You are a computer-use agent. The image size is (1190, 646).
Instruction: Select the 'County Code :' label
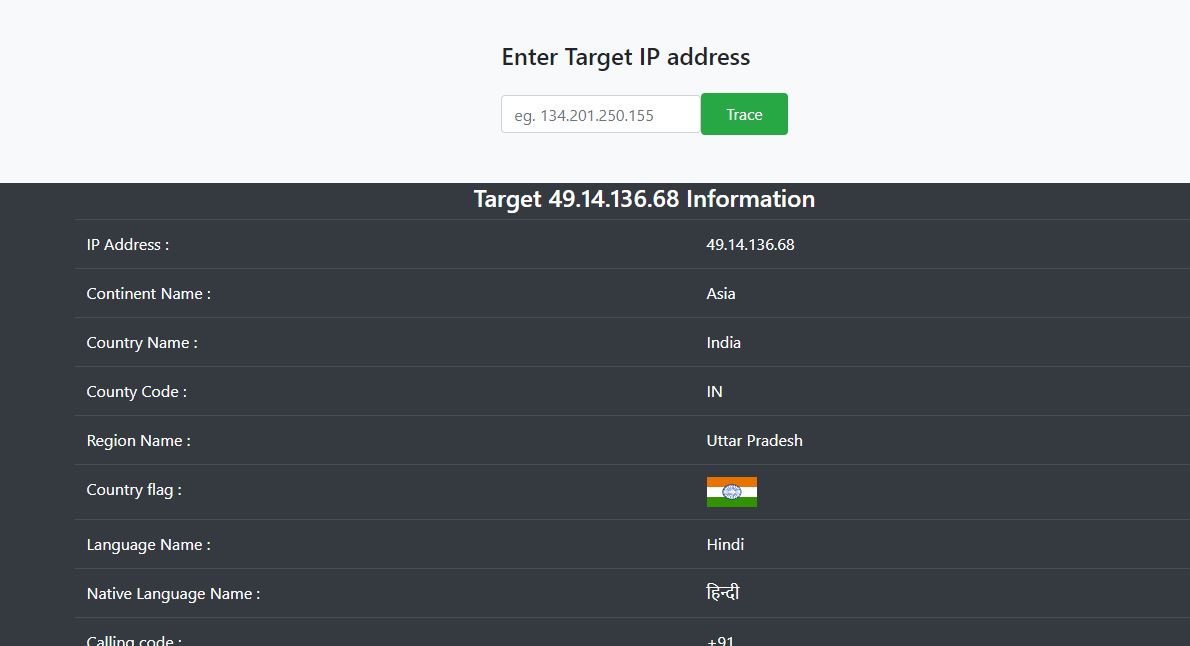(x=137, y=392)
